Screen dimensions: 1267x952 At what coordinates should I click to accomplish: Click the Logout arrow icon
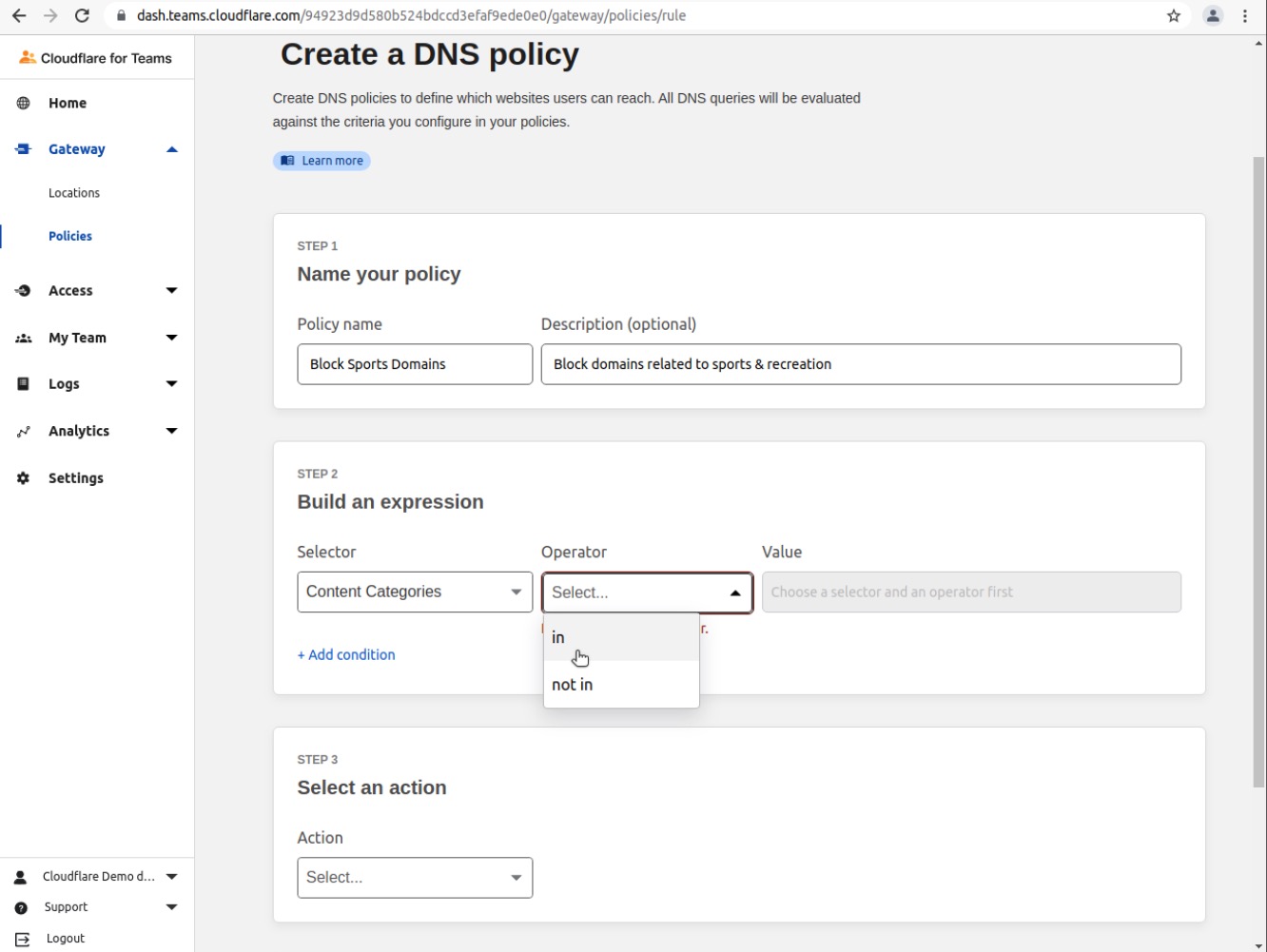click(x=22, y=939)
